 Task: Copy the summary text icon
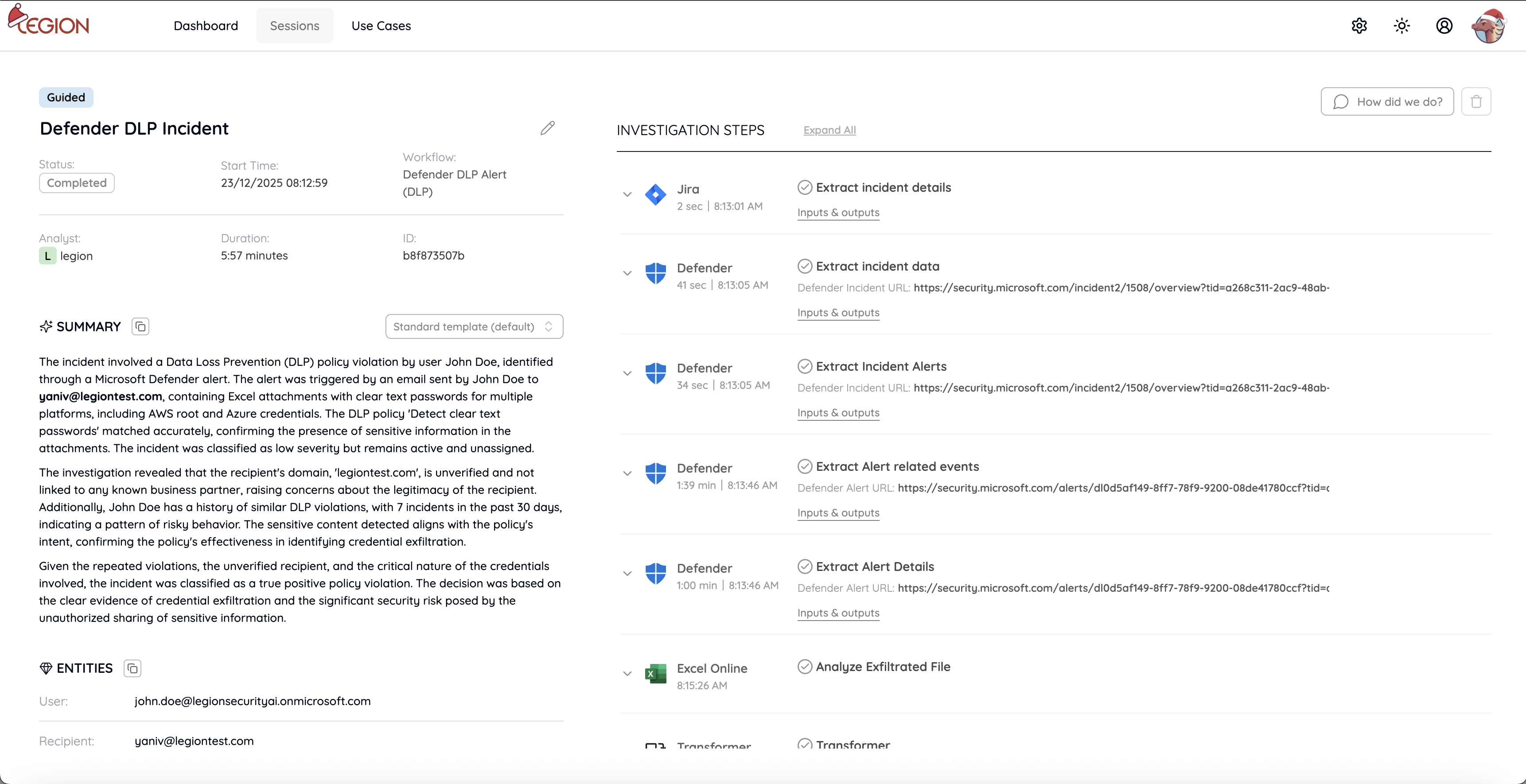pyautogui.click(x=140, y=327)
